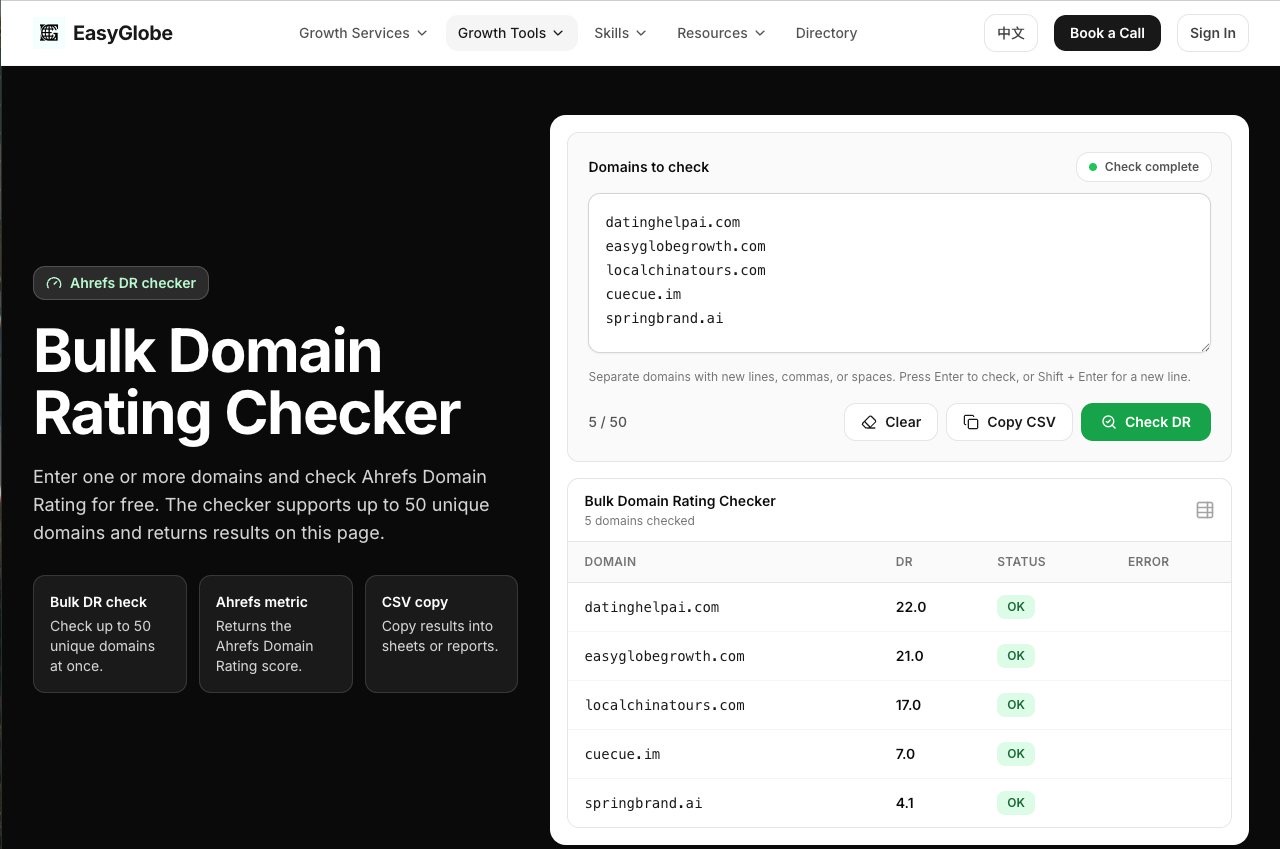Click the EasyGlobe brand name
This screenshot has width=1280, height=849.
123,33
